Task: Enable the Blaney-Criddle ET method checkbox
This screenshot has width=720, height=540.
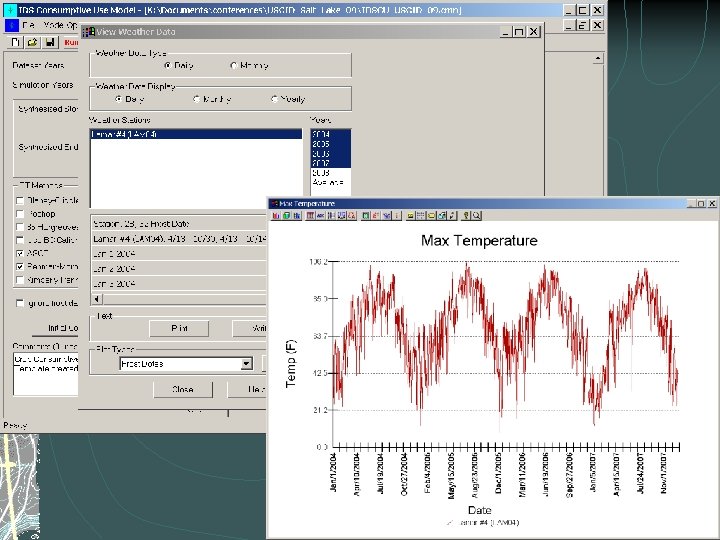Action: click(20, 201)
